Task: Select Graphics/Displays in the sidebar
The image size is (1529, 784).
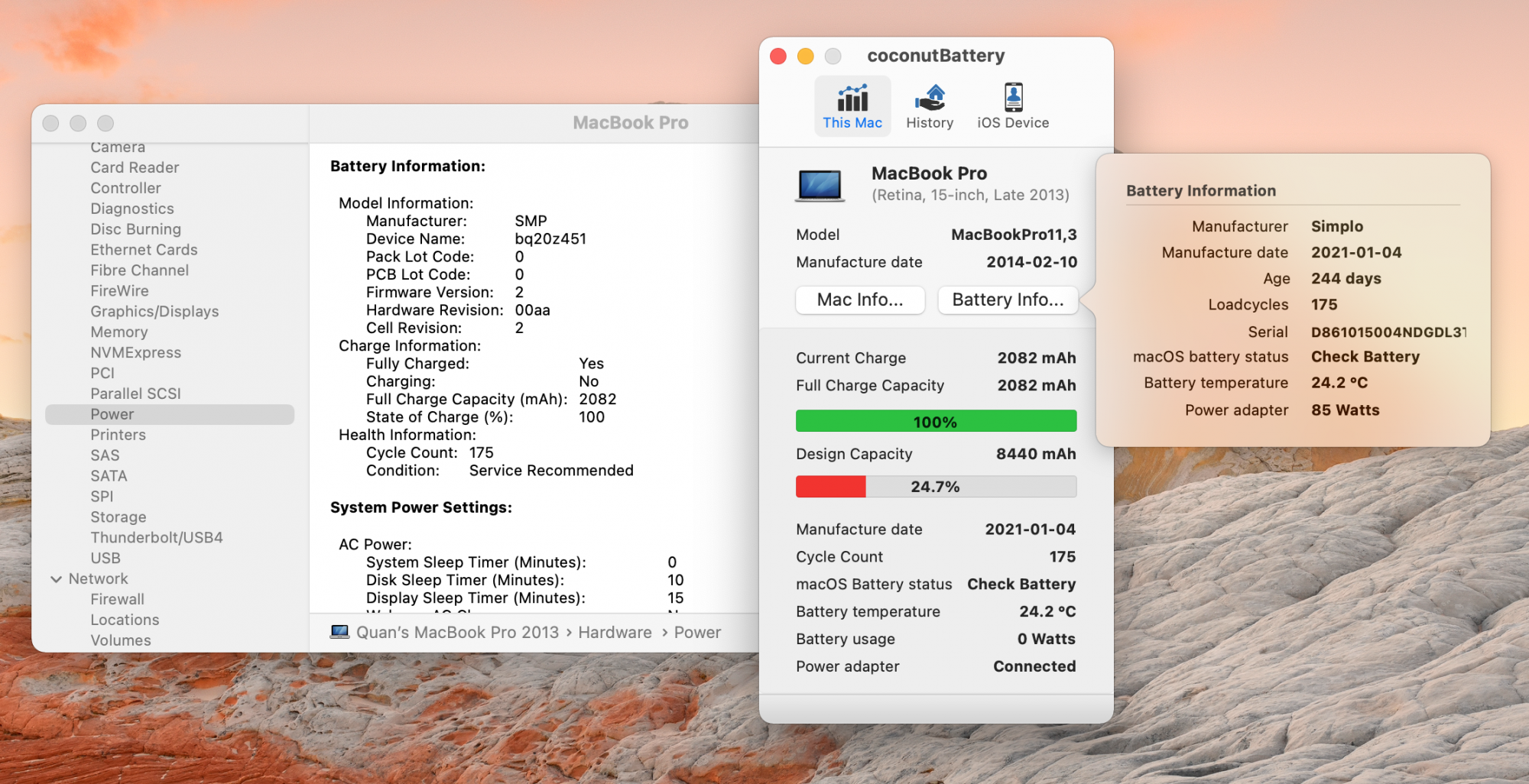Action: coord(154,312)
